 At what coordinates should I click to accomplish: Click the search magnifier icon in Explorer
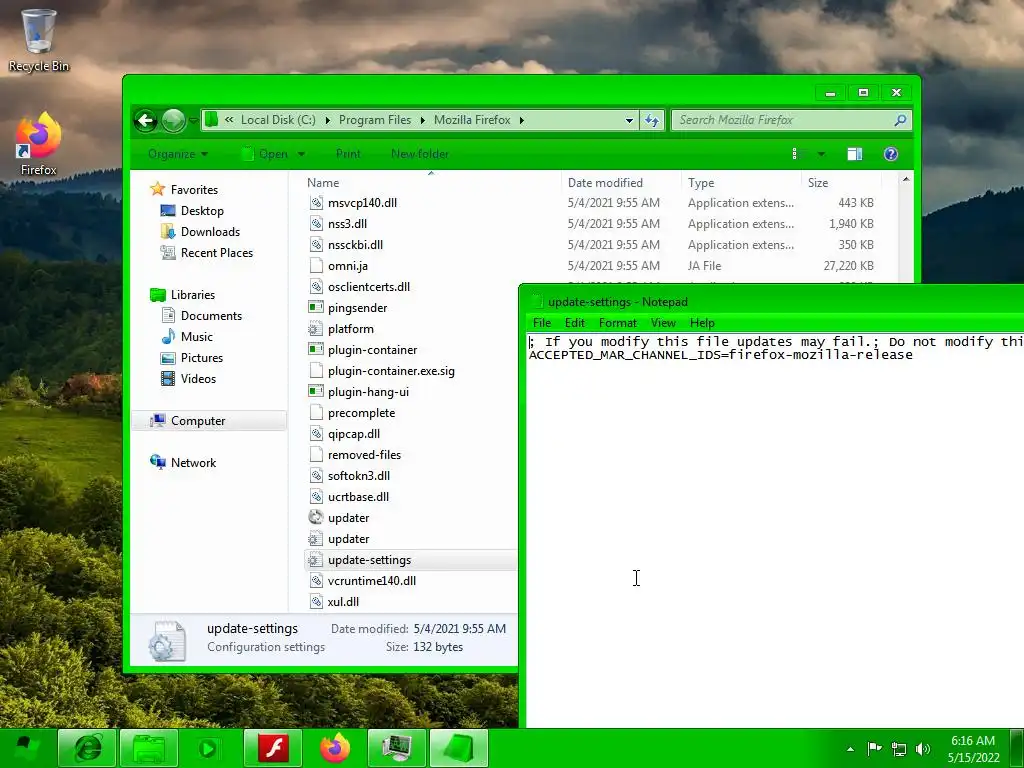(901, 120)
